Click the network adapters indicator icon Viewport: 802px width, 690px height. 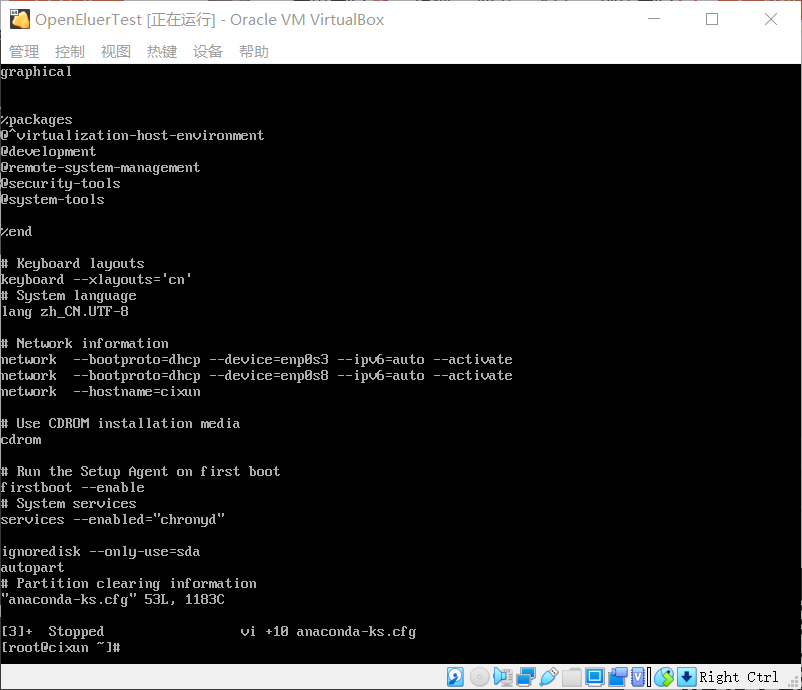pos(526,677)
